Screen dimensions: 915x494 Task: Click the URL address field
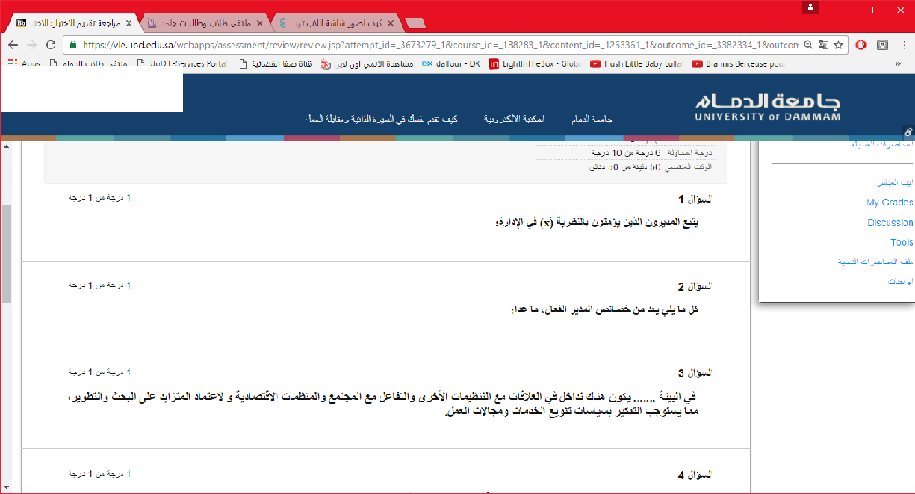click(x=440, y=45)
